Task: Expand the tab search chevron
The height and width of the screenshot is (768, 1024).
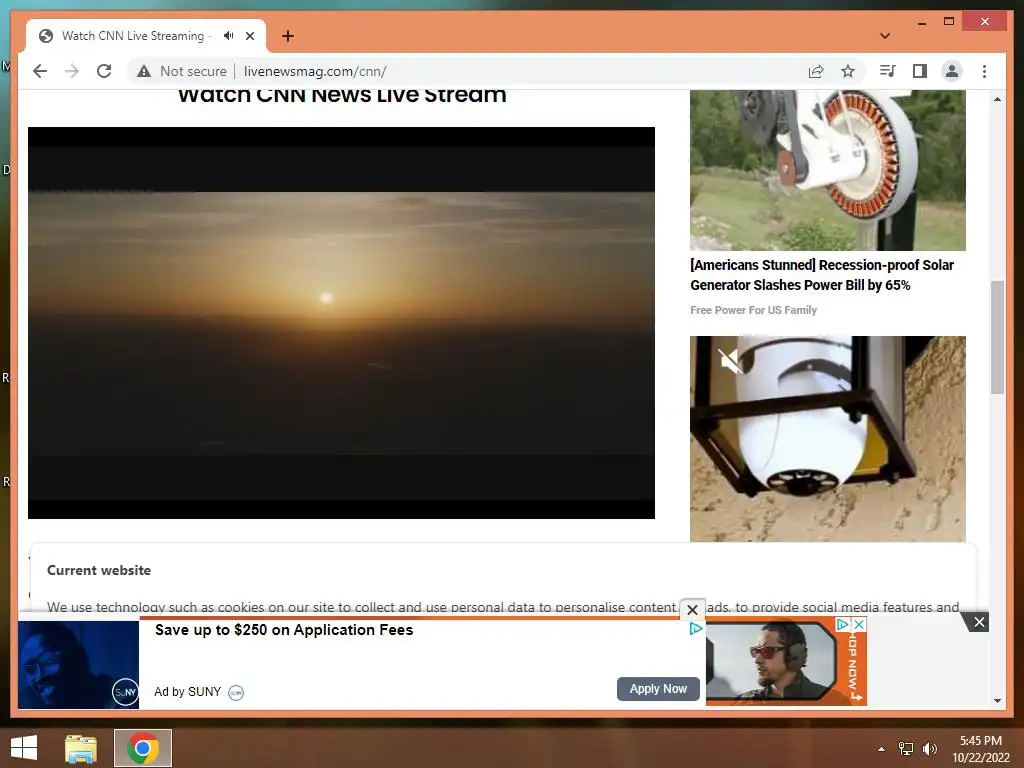Action: coord(885,36)
